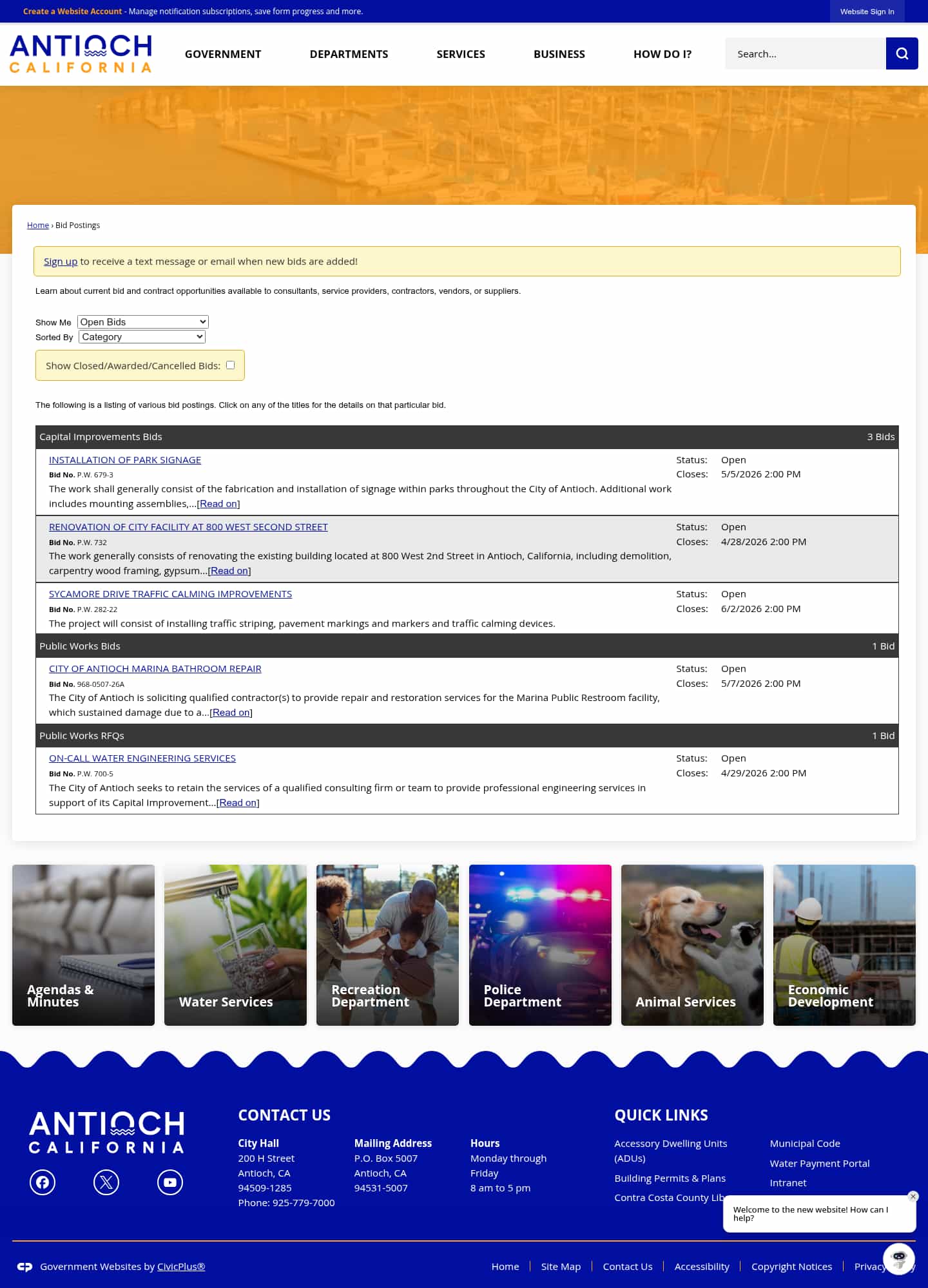Open the Facebook icon in footer
Screen dimensions: 928x1288
pos(43,1182)
